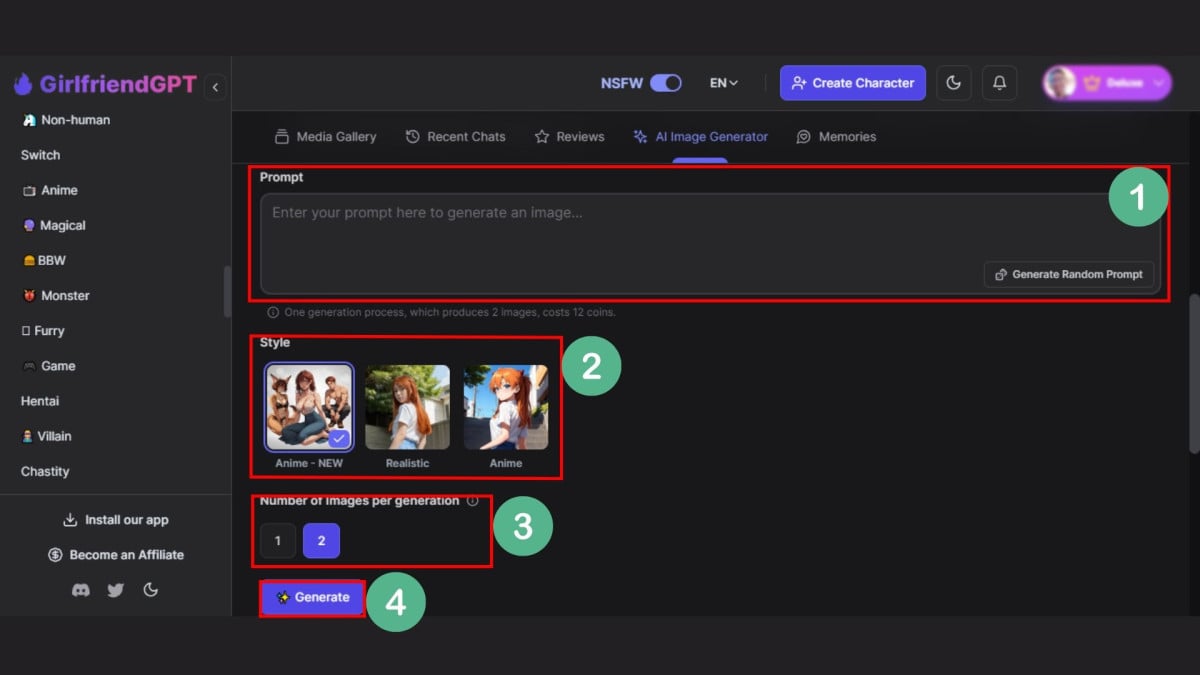1200x675 pixels.
Task: Open the notifications bell icon
Action: point(999,83)
